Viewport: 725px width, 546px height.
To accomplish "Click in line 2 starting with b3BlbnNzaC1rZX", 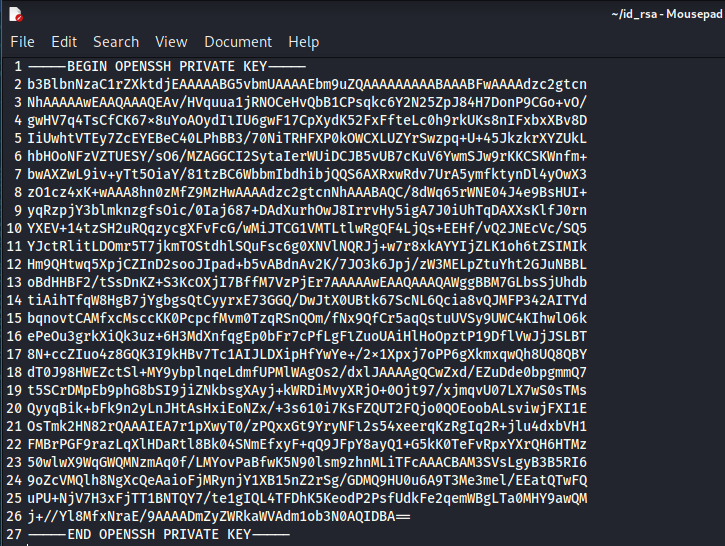I will tap(300, 84).
